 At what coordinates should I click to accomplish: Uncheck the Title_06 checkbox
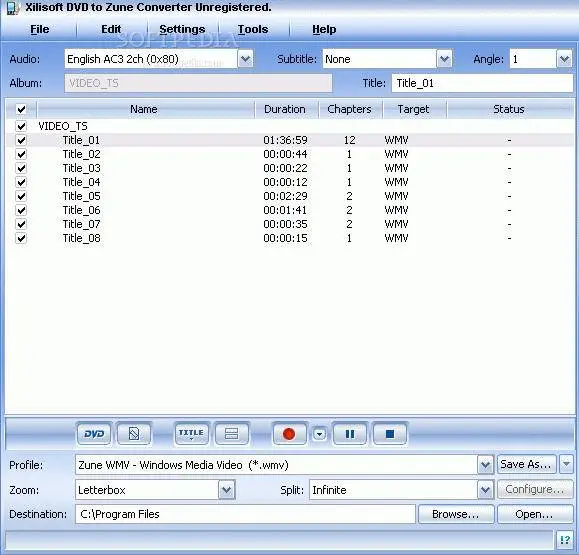[21, 210]
